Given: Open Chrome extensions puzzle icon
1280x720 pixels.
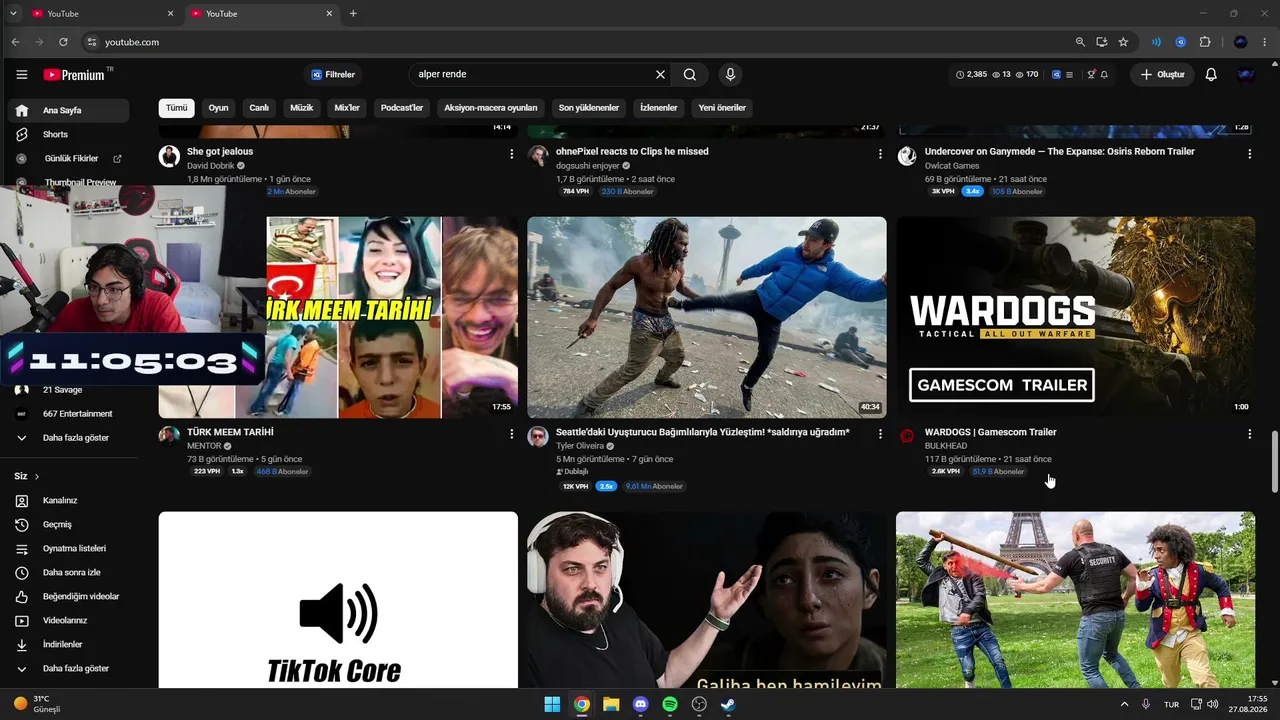Looking at the screenshot, I should 1204,42.
